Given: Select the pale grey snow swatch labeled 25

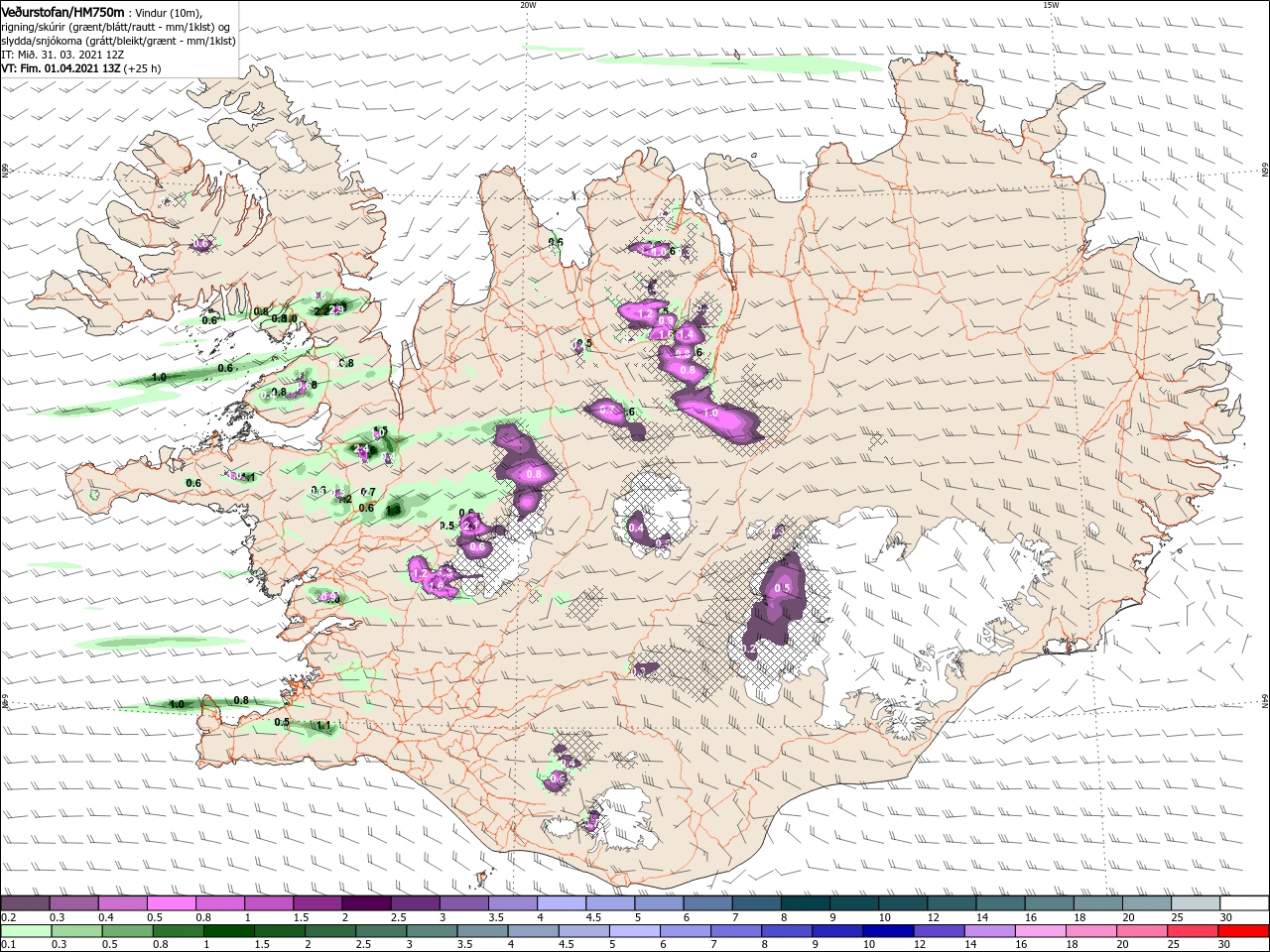Looking at the screenshot, I should tap(1196, 903).
